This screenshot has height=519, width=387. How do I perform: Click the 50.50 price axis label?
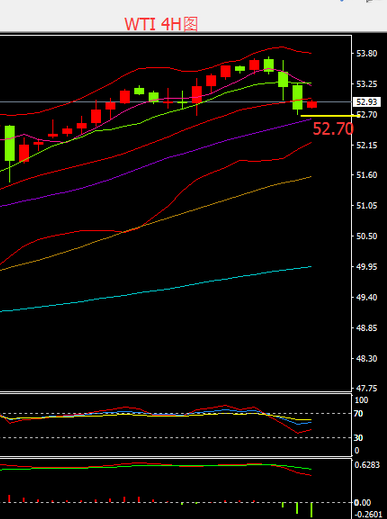[367, 236]
